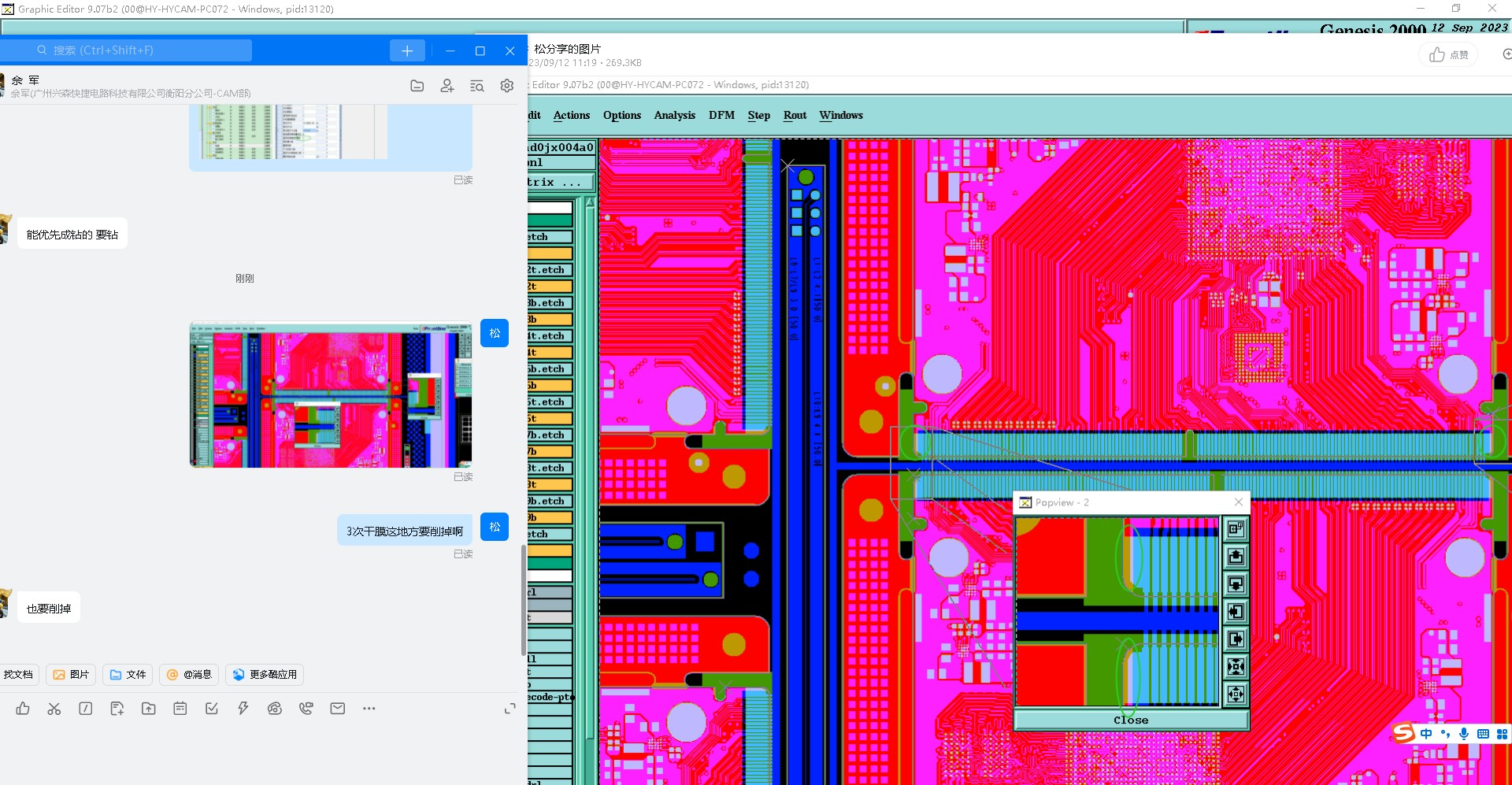This screenshot has height=785, width=1512.
Task: Select the 2t.etch layer row
Action: tap(550, 270)
